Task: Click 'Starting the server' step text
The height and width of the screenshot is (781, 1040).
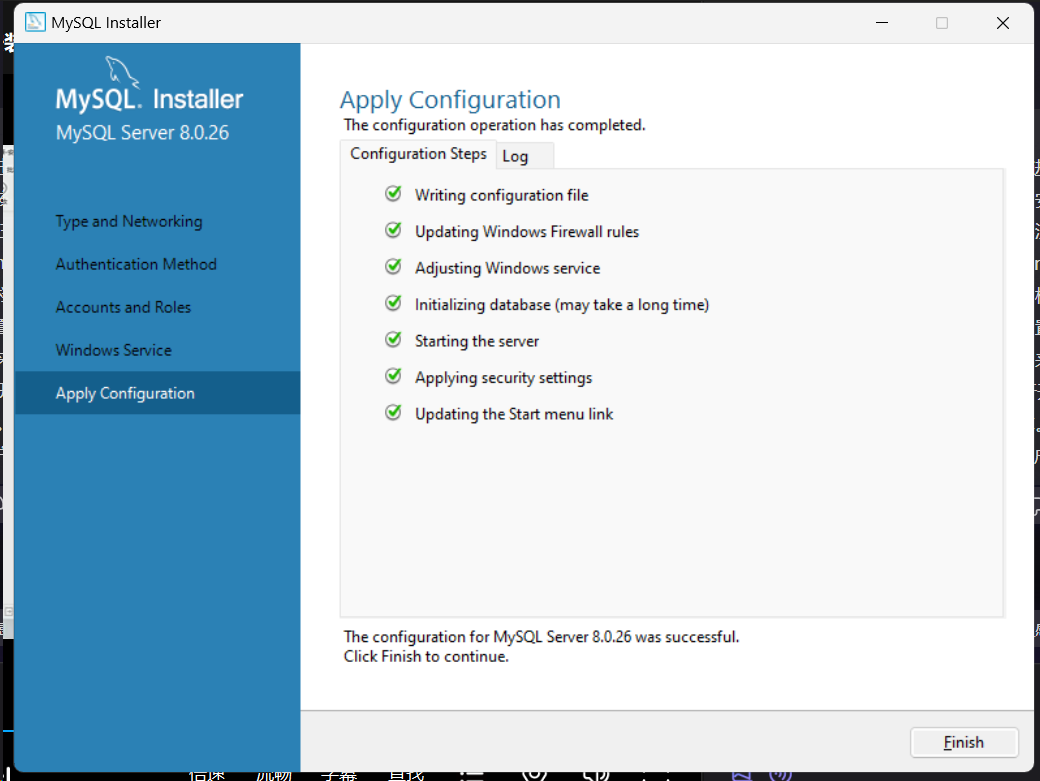Action: coord(477,341)
